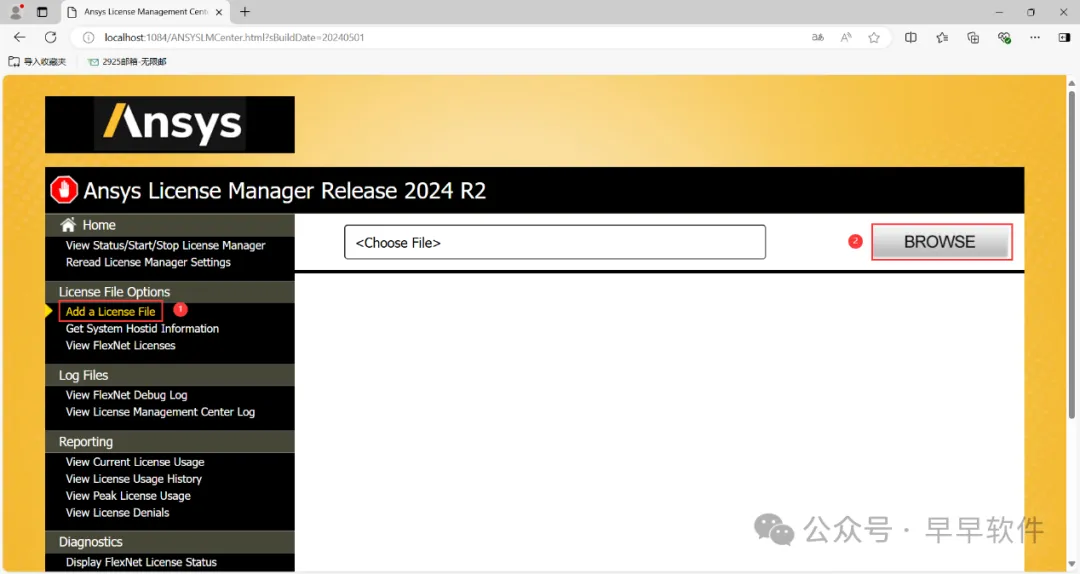Screen dimensions: 1080x574
Task: Click the localhost address bar URL
Action: point(234,37)
